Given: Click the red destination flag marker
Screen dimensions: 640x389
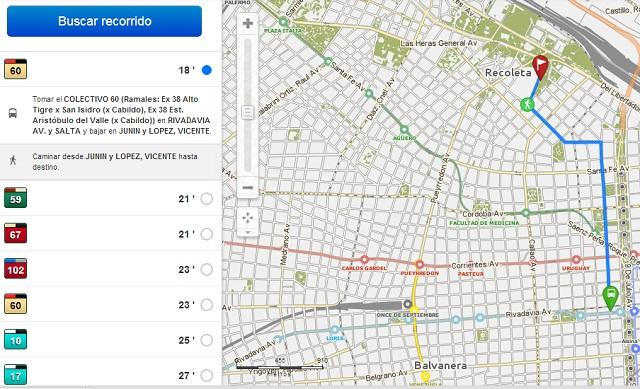Looking at the screenshot, I should [x=541, y=67].
